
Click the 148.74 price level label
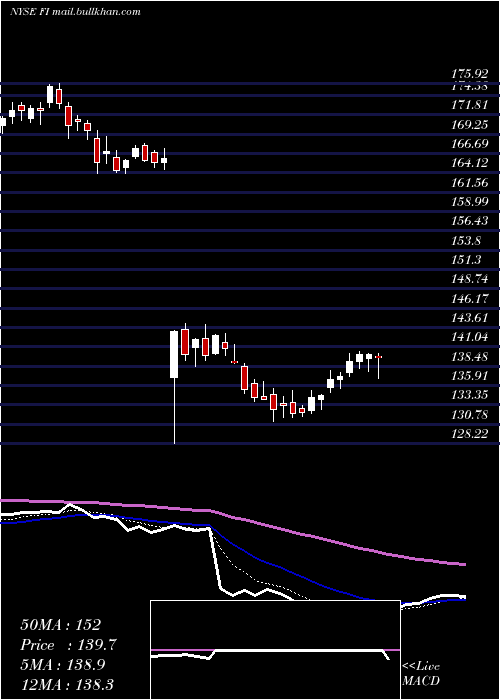click(469, 279)
